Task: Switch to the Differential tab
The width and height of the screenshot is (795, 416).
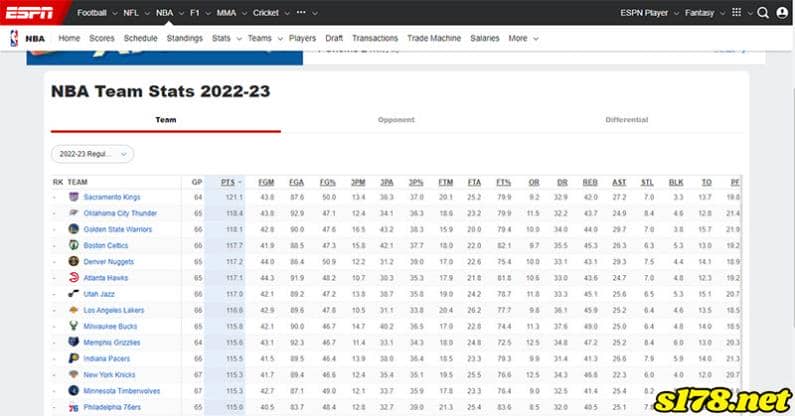Action: (627, 120)
